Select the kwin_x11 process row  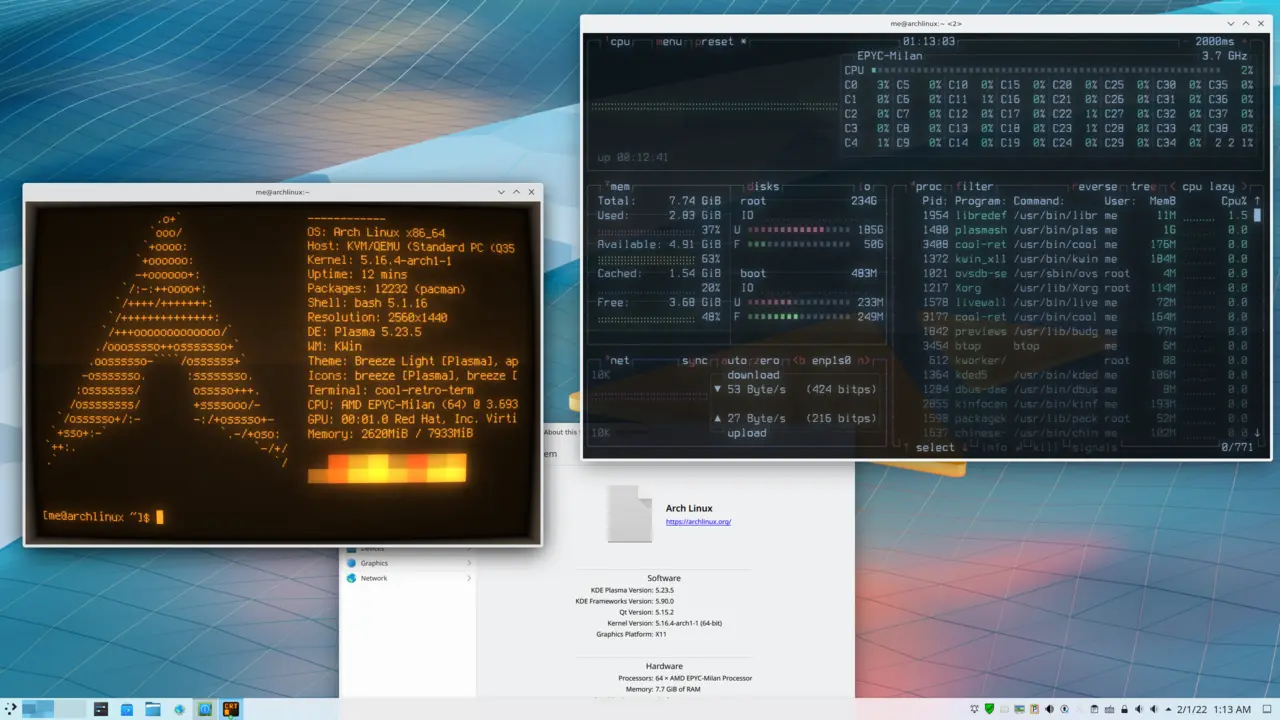pyautogui.click(x=1085, y=259)
